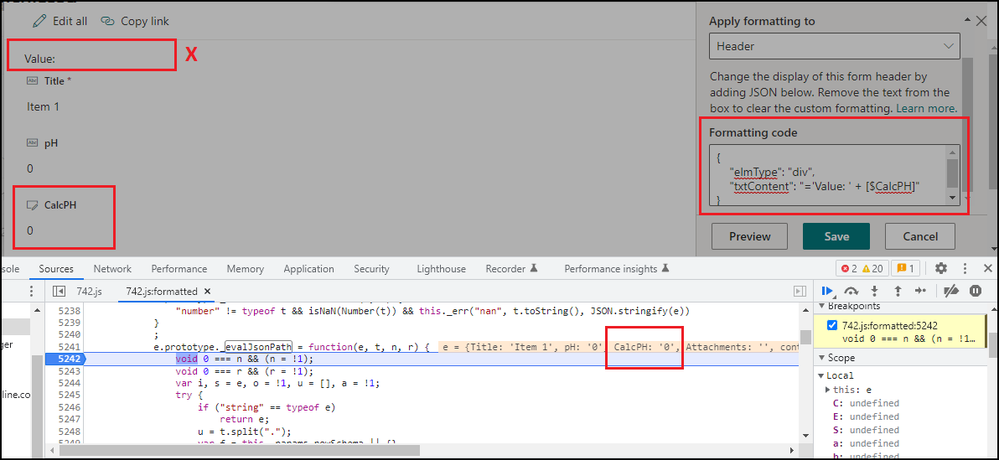Close the 742.js:formatted file tab
This screenshot has height=460, width=999.
point(207,291)
